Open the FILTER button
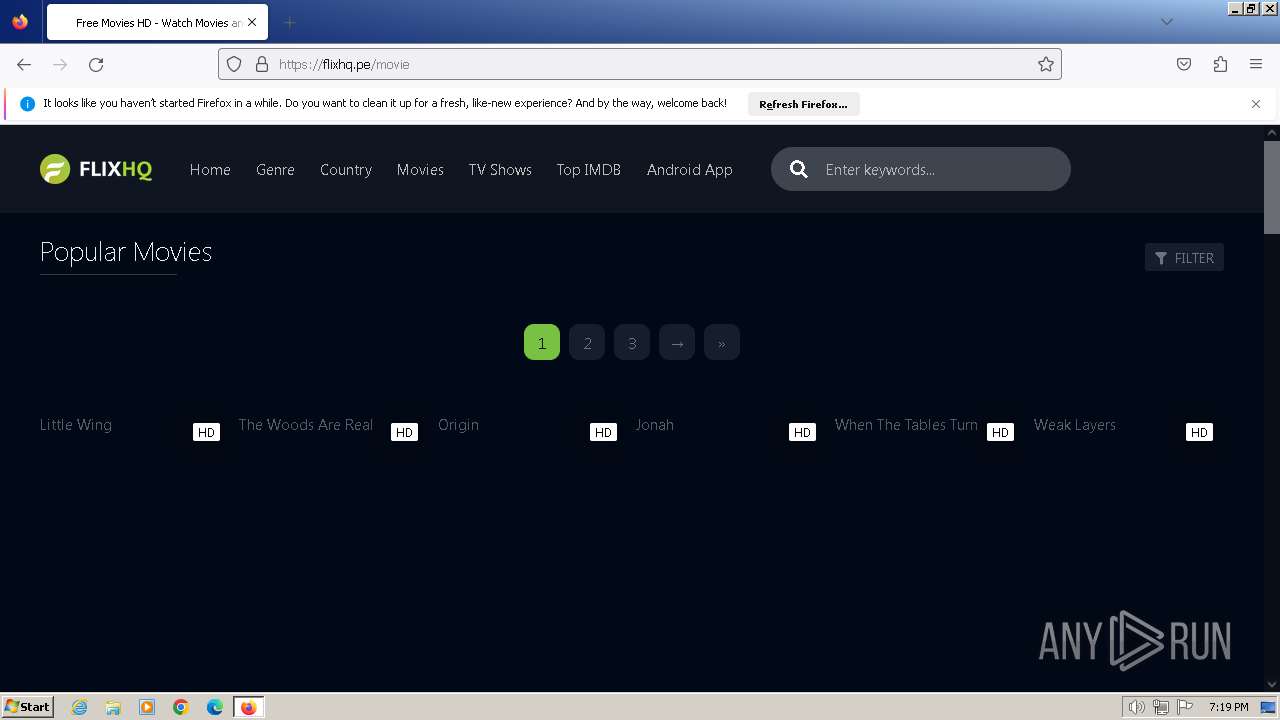 tap(1184, 258)
